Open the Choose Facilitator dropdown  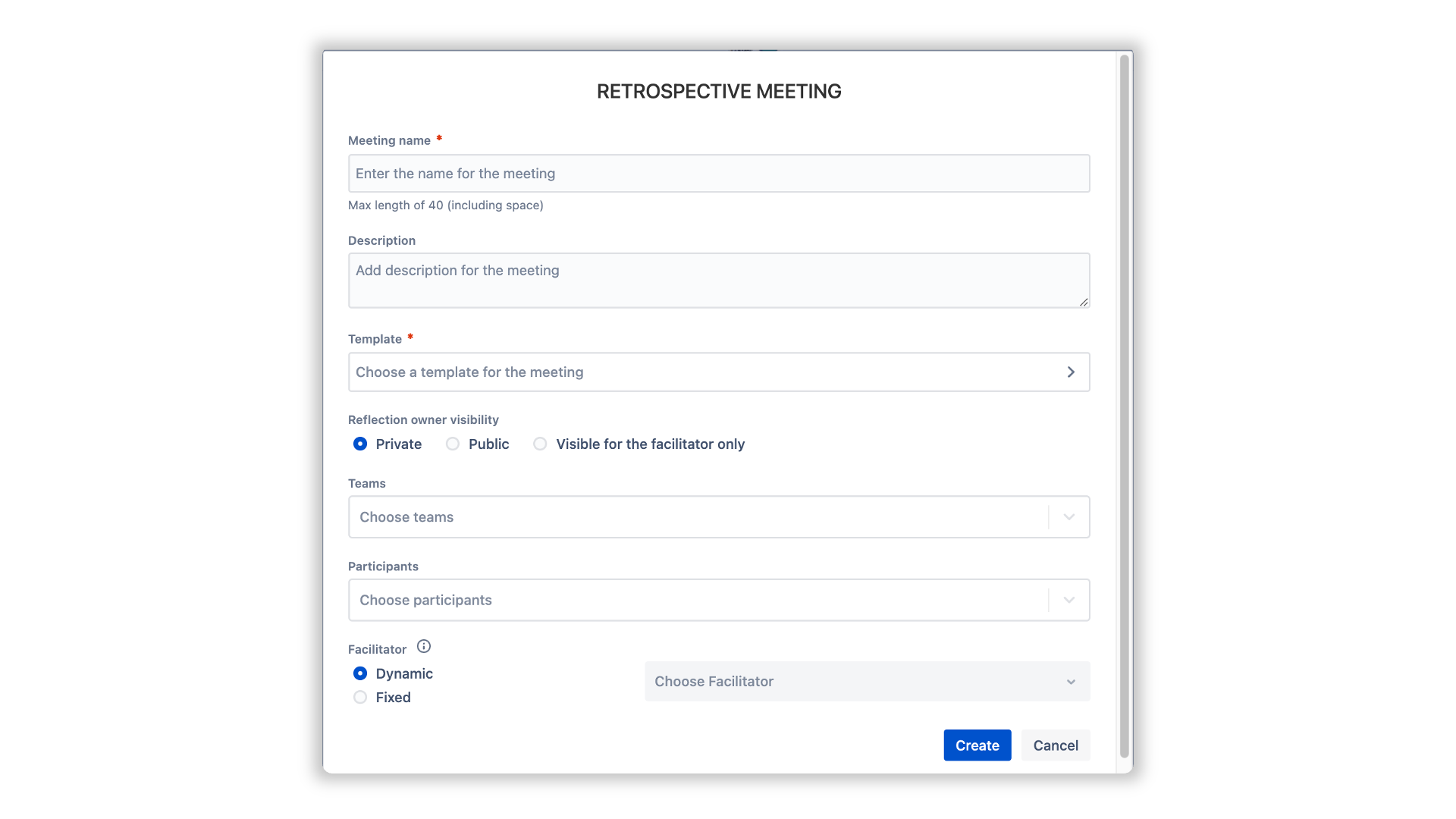857,682
